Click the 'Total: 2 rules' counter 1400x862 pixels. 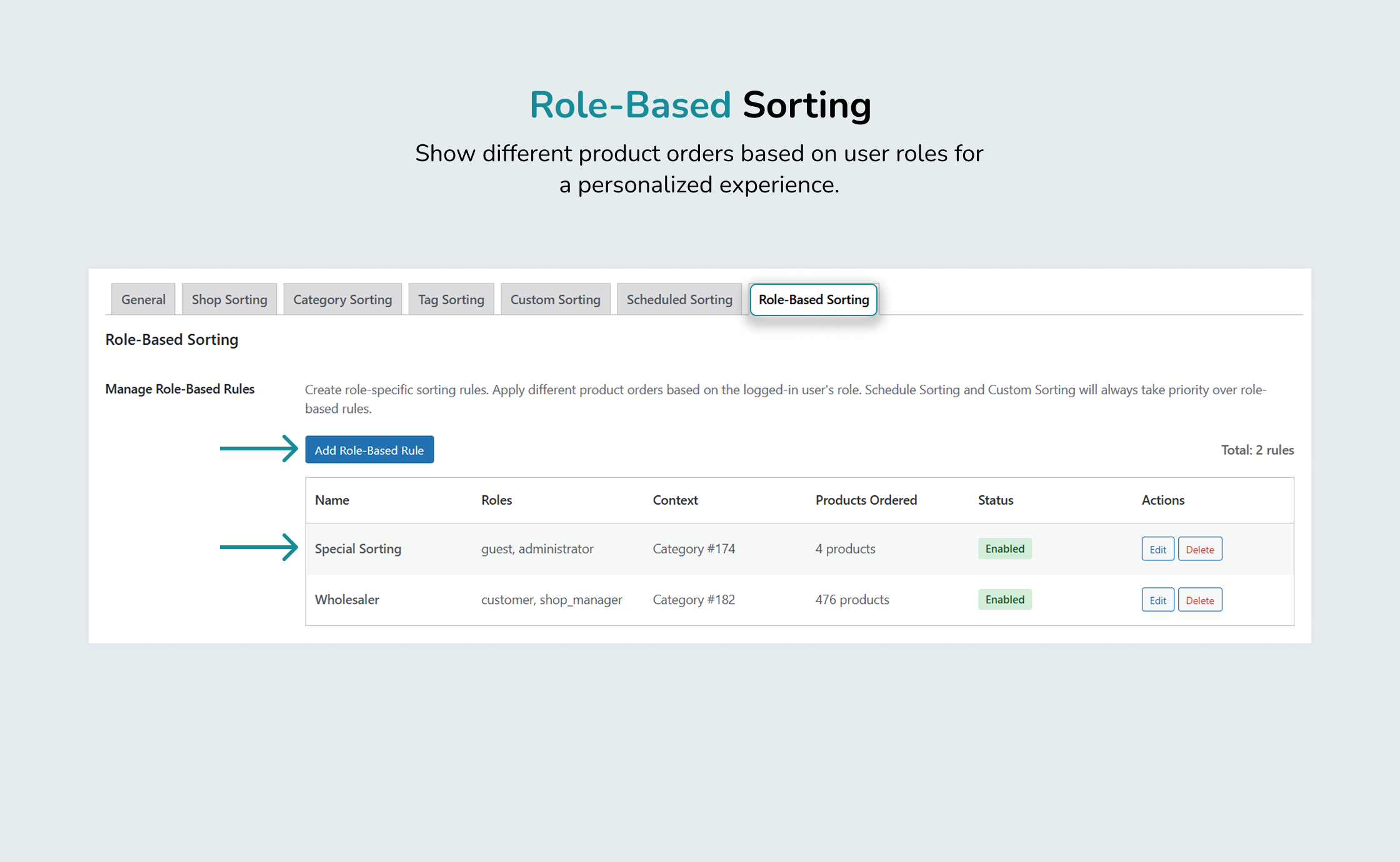pos(1257,450)
